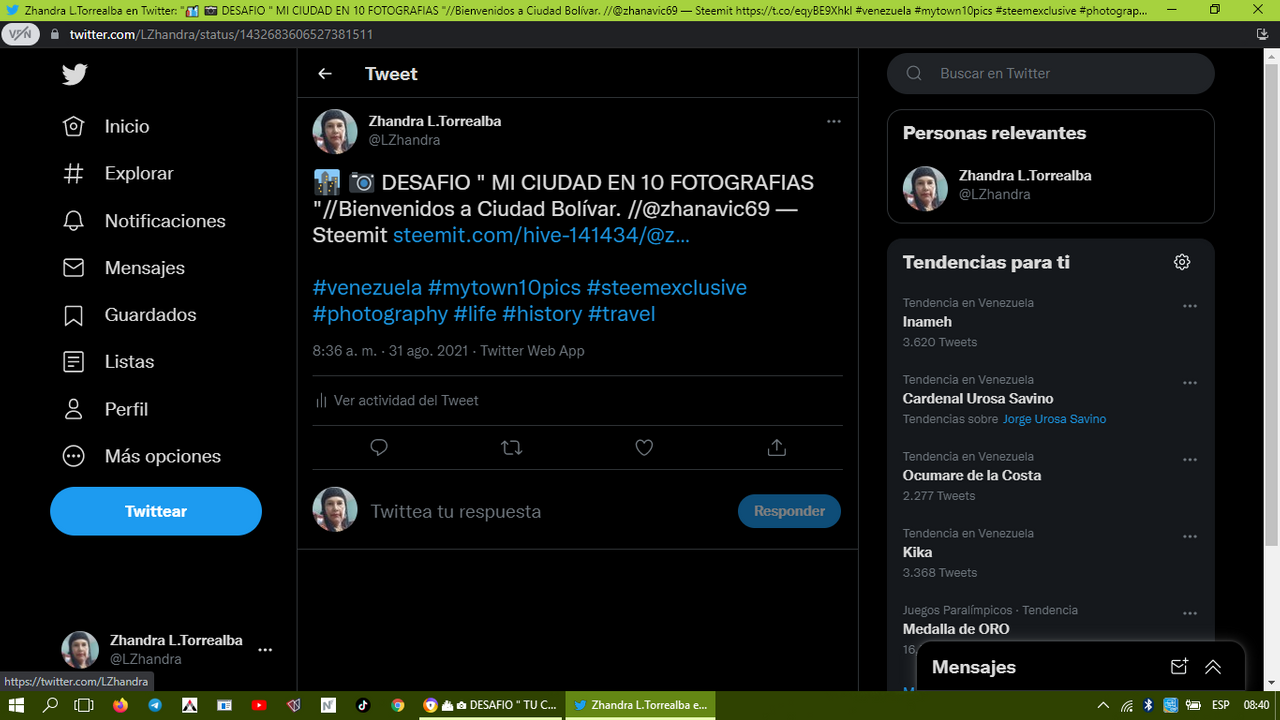Open YouTube app from the taskbar
Screen dimensions: 1280x720
point(259,705)
